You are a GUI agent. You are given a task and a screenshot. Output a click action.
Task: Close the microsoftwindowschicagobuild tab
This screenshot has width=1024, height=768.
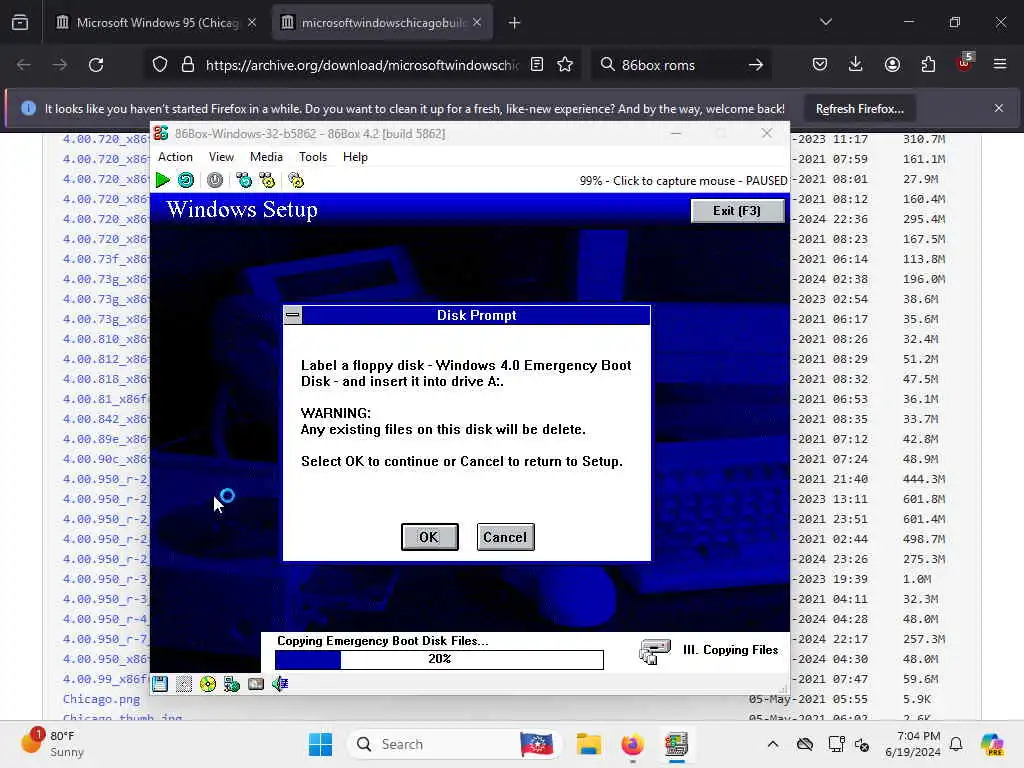[477, 22]
